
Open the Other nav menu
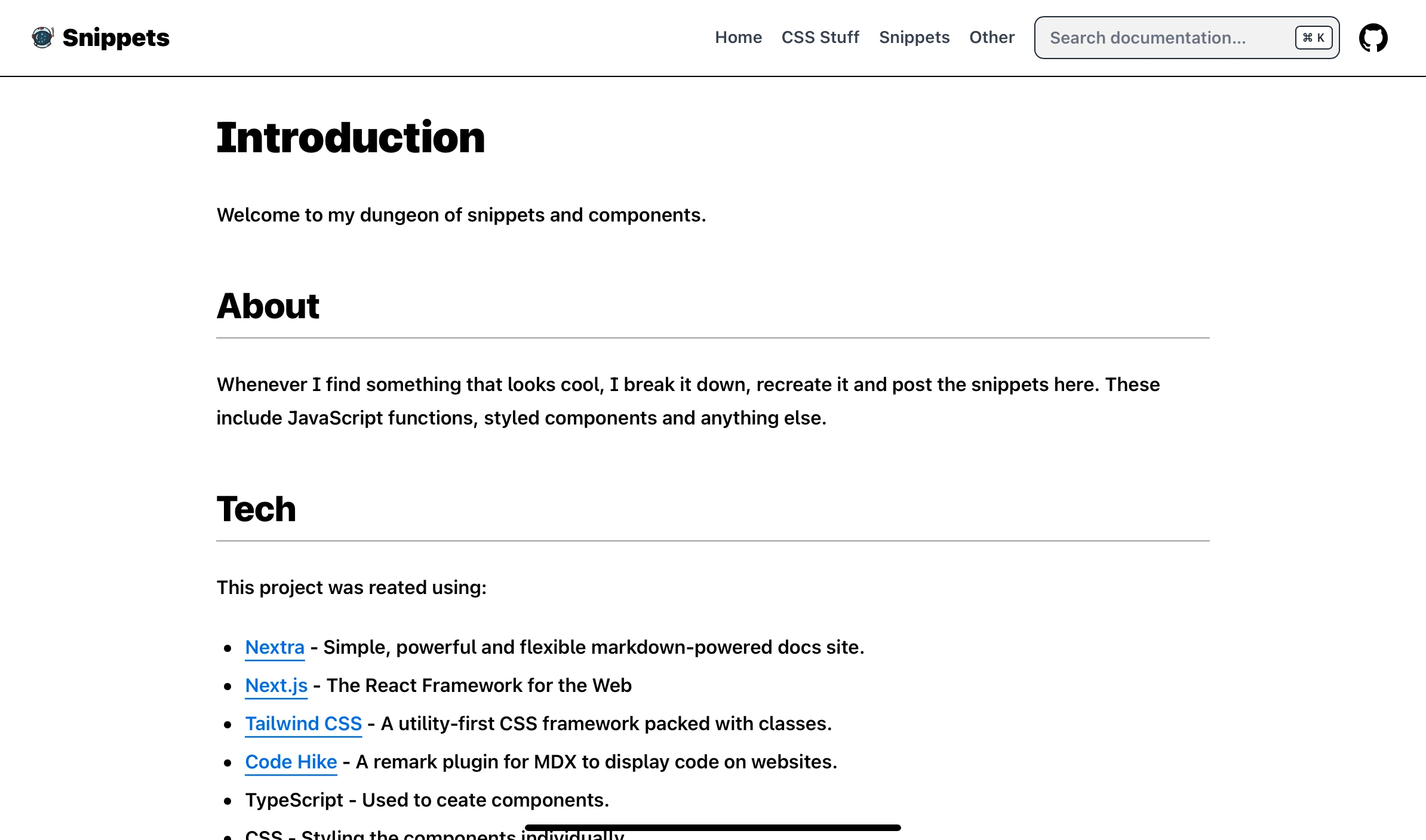[x=992, y=38]
